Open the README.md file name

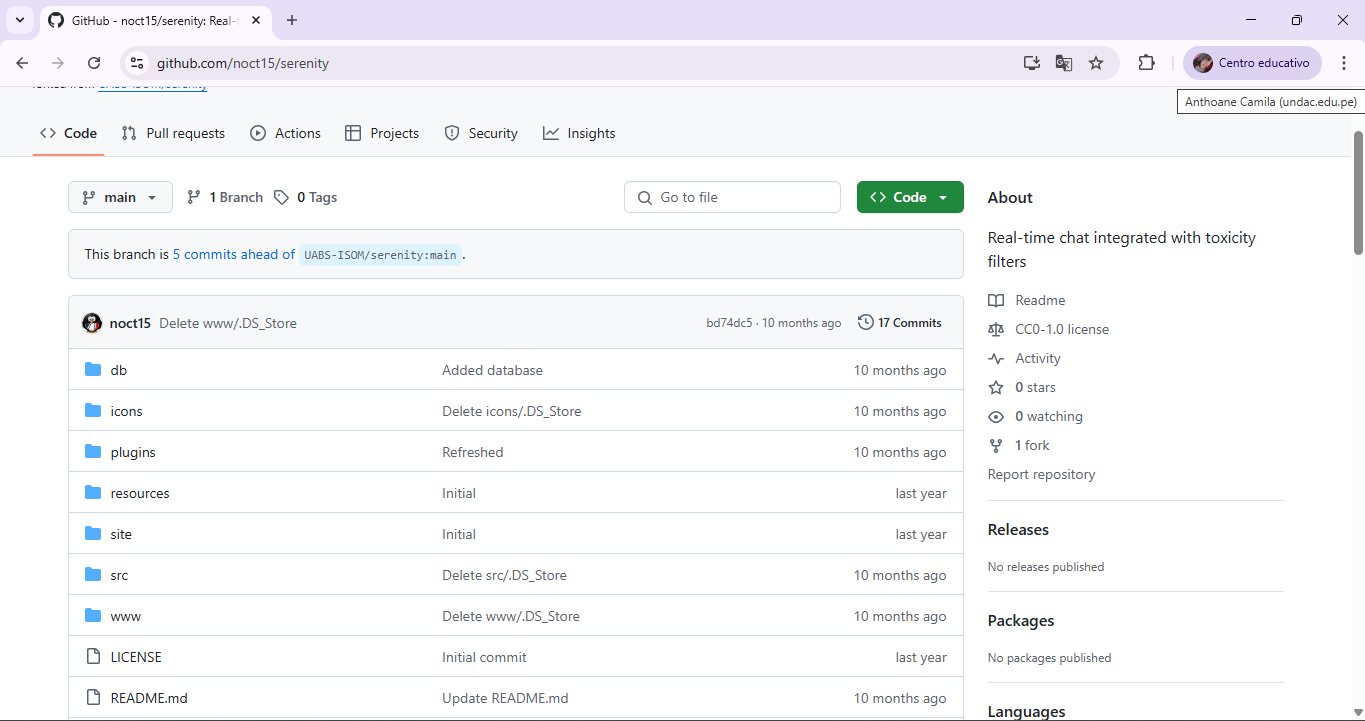(149, 698)
